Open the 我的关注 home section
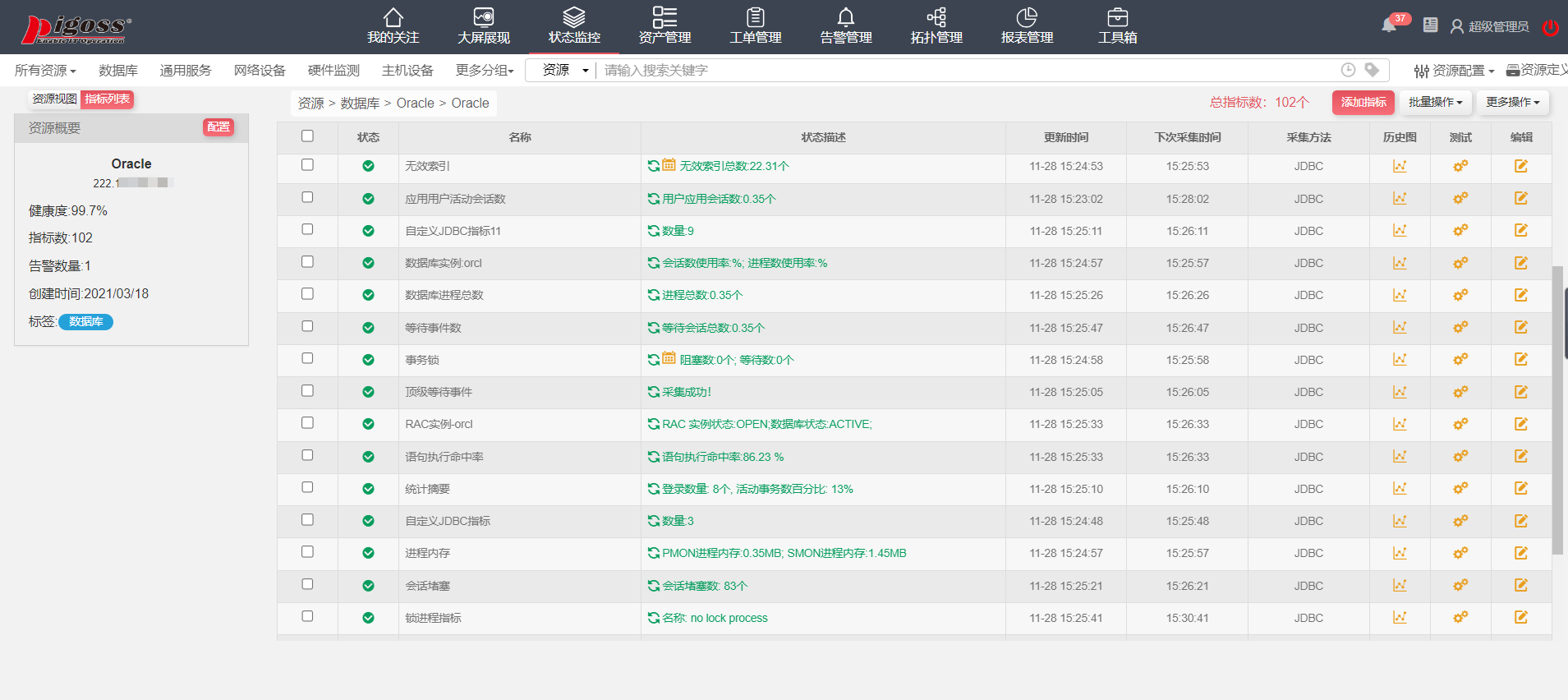The image size is (1568, 700). [393, 26]
